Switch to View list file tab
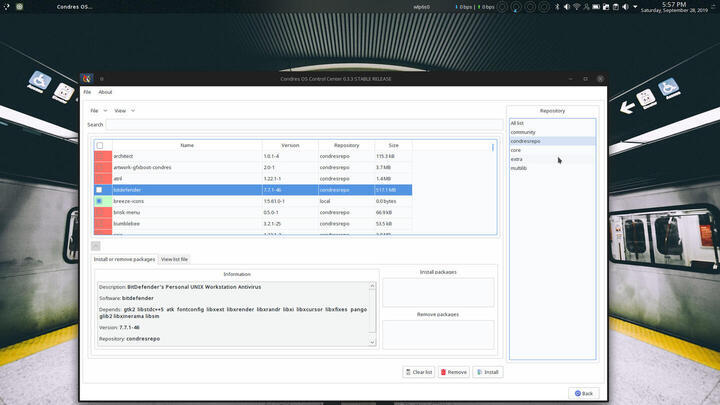 174,259
